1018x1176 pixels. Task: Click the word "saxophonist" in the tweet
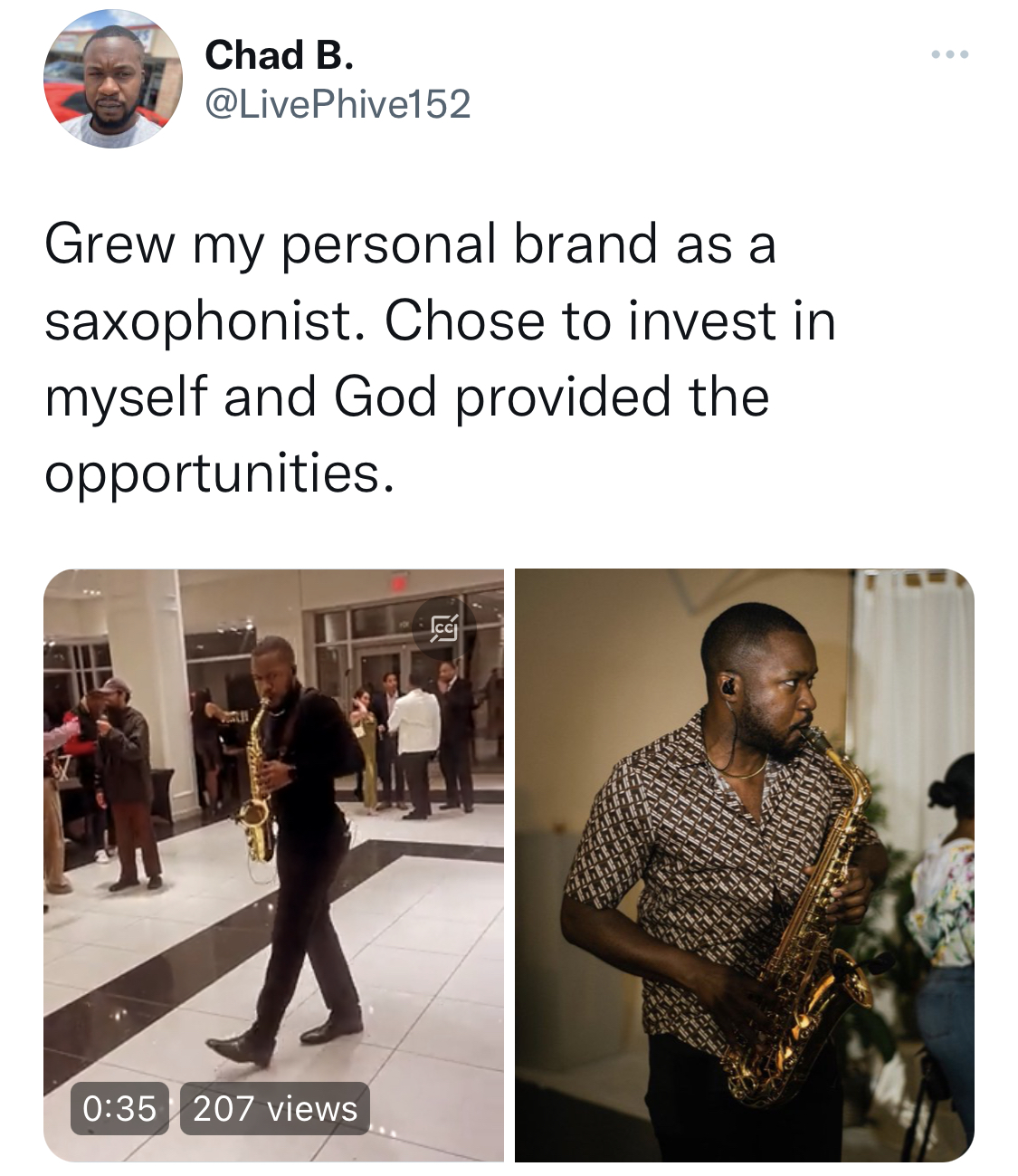pyautogui.click(x=197, y=321)
